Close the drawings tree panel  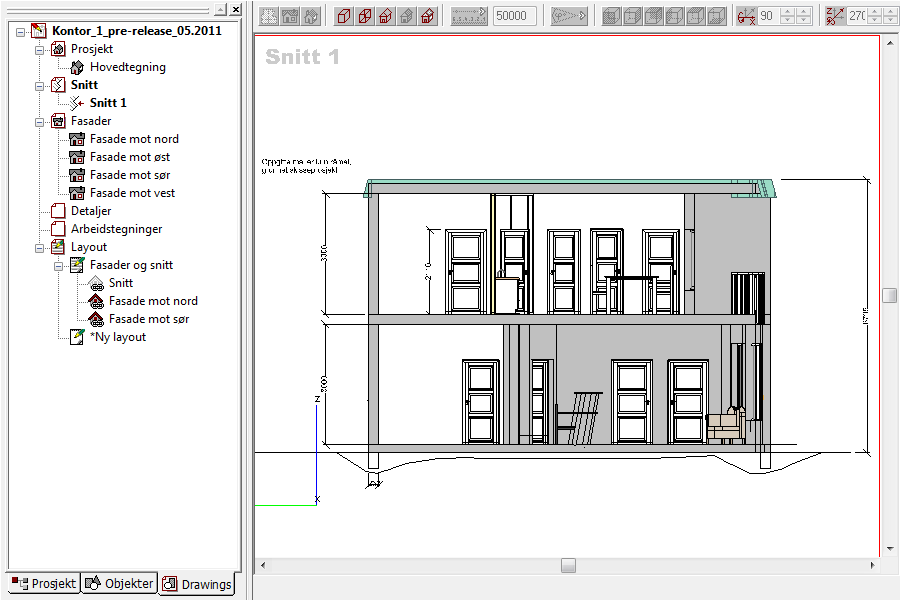click(x=235, y=9)
